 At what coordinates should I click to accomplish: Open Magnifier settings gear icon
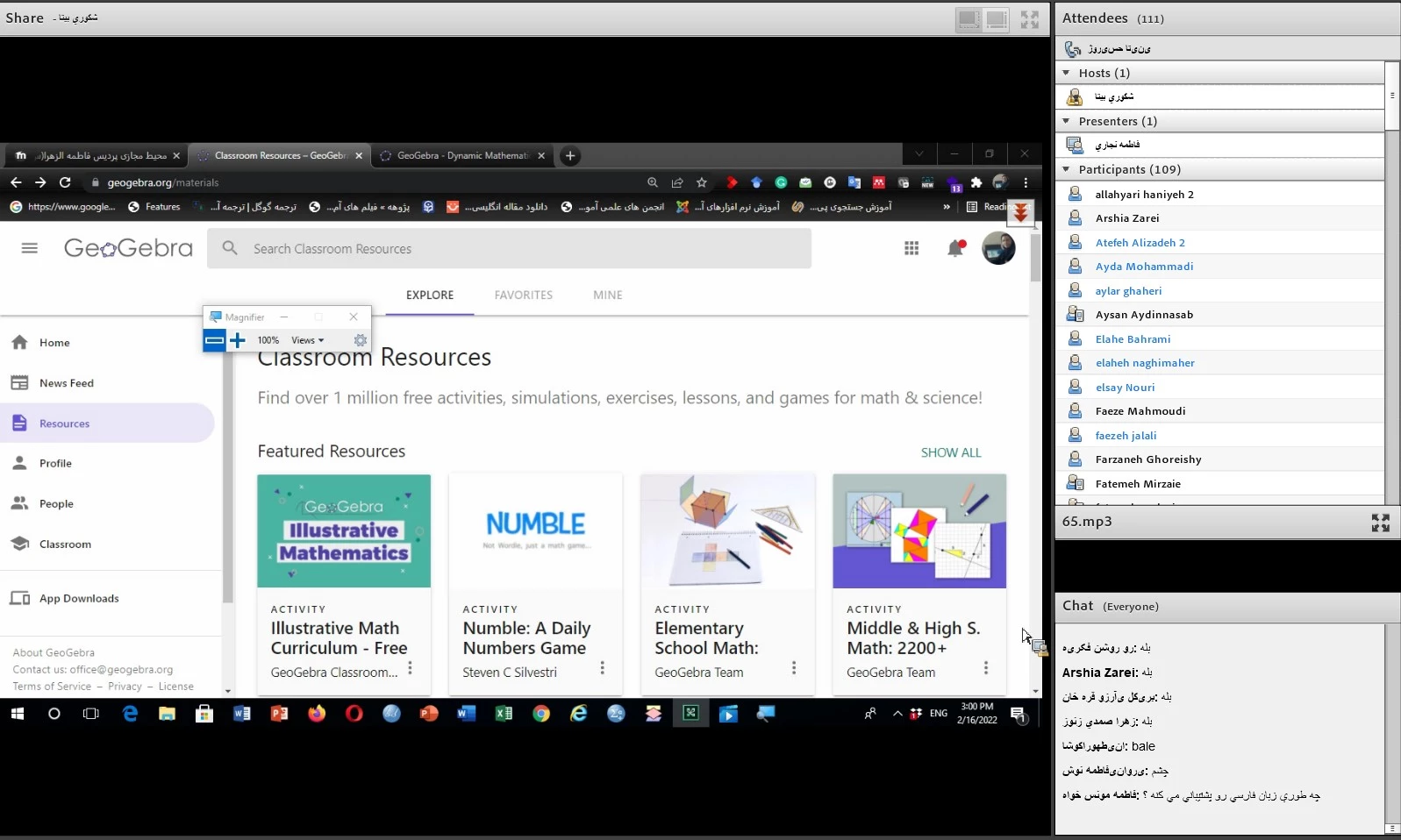coord(360,340)
